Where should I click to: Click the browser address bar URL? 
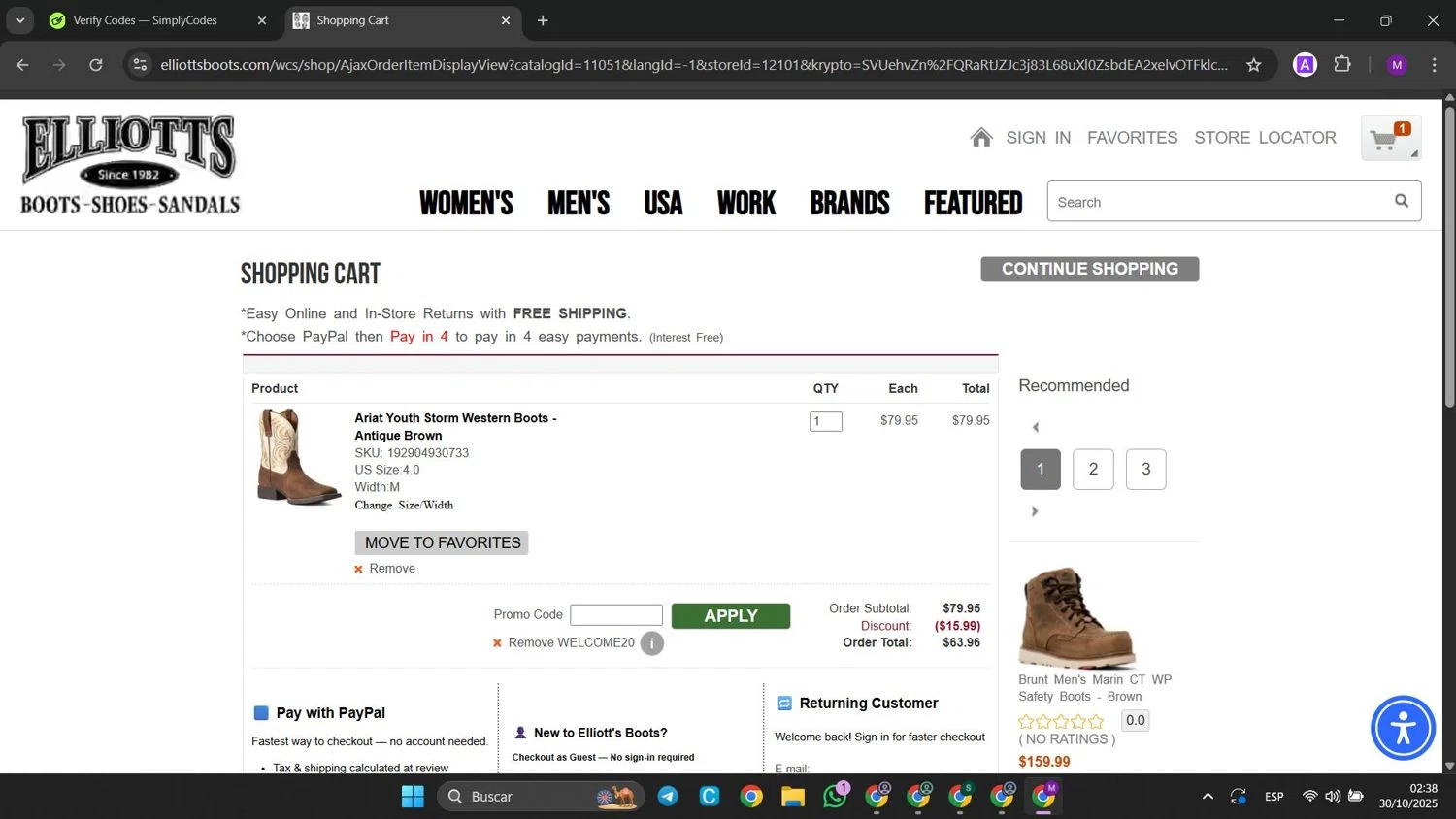(694, 65)
